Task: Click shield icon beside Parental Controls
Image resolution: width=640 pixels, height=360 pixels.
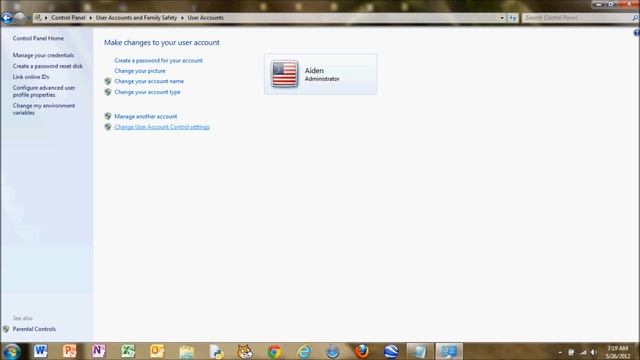Action: click(6, 329)
